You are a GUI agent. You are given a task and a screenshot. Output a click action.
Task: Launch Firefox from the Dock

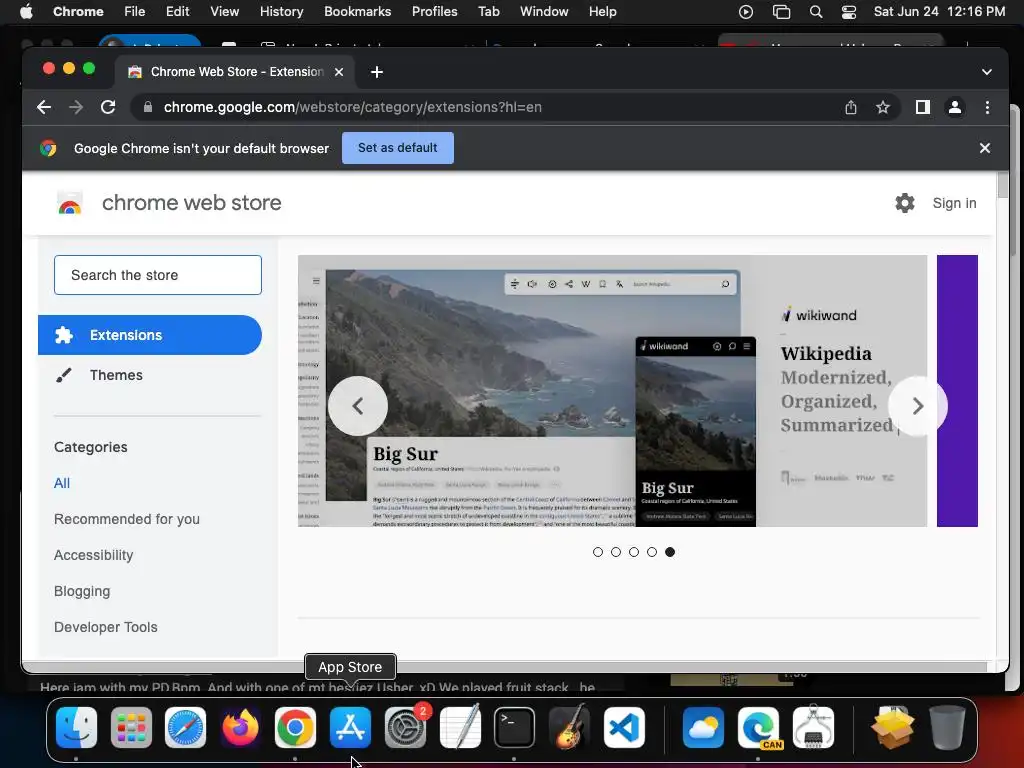tap(240, 728)
